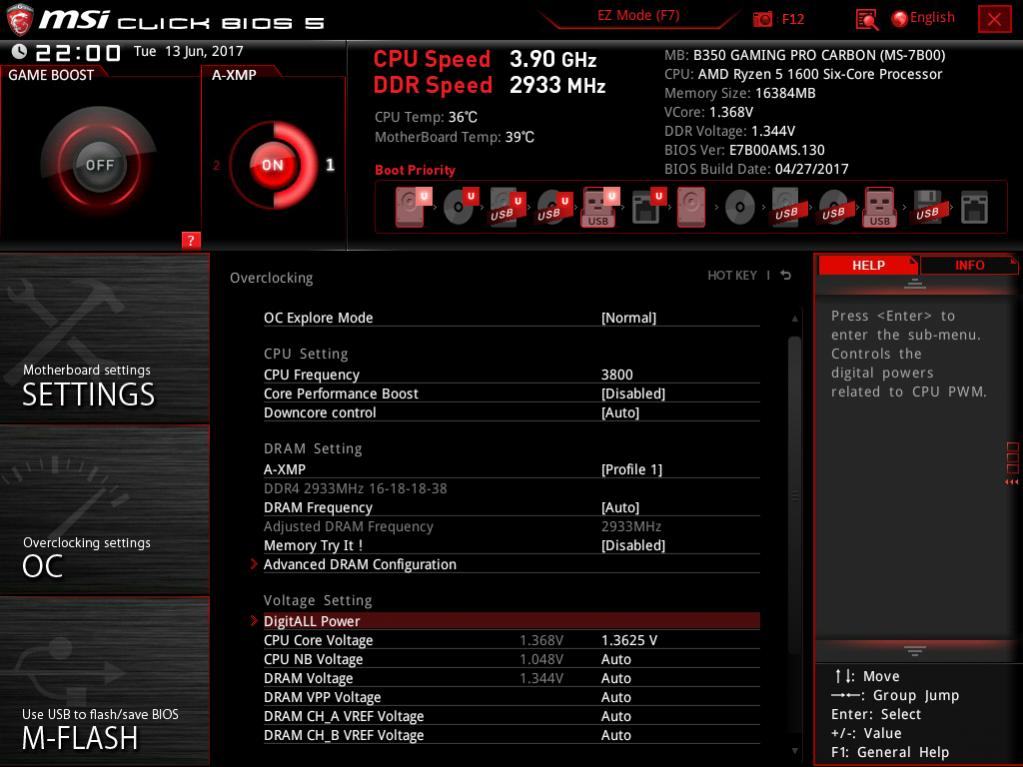The height and width of the screenshot is (767, 1023).
Task: Select the legacy USB key boot icon
Action: (x=879, y=207)
